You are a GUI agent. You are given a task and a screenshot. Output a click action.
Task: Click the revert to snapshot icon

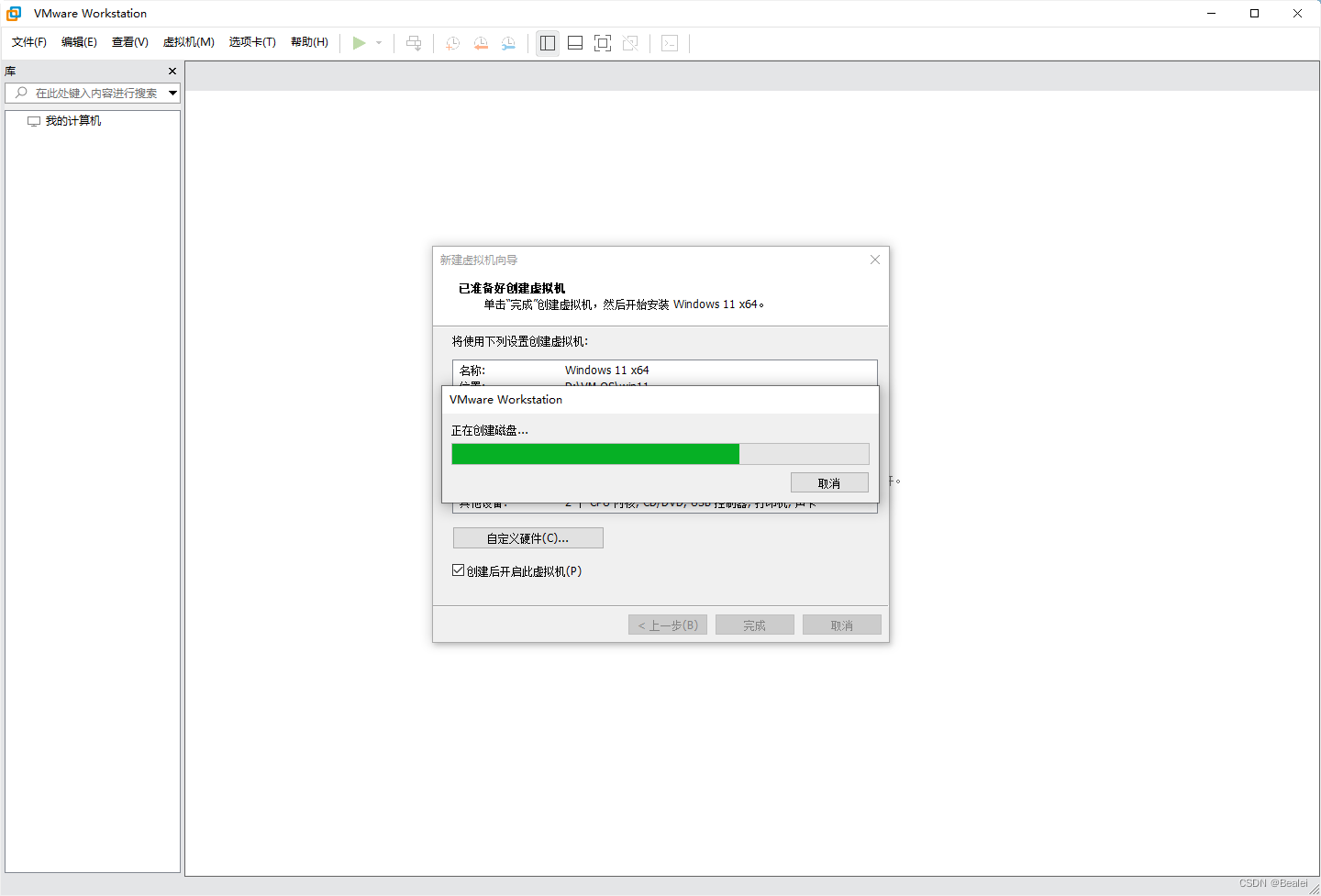481,43
